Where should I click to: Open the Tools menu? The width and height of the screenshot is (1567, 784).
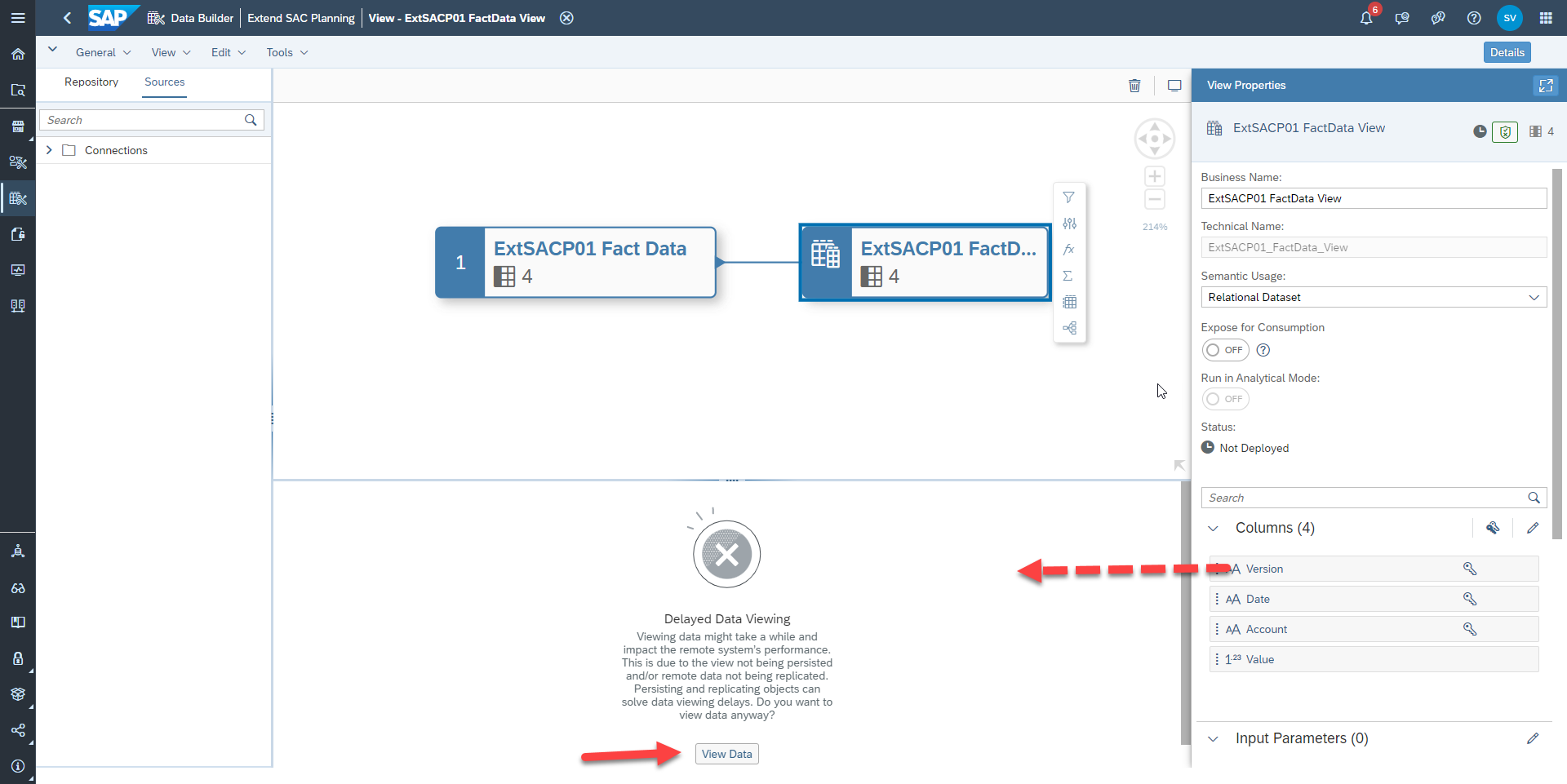click(285, 51)
